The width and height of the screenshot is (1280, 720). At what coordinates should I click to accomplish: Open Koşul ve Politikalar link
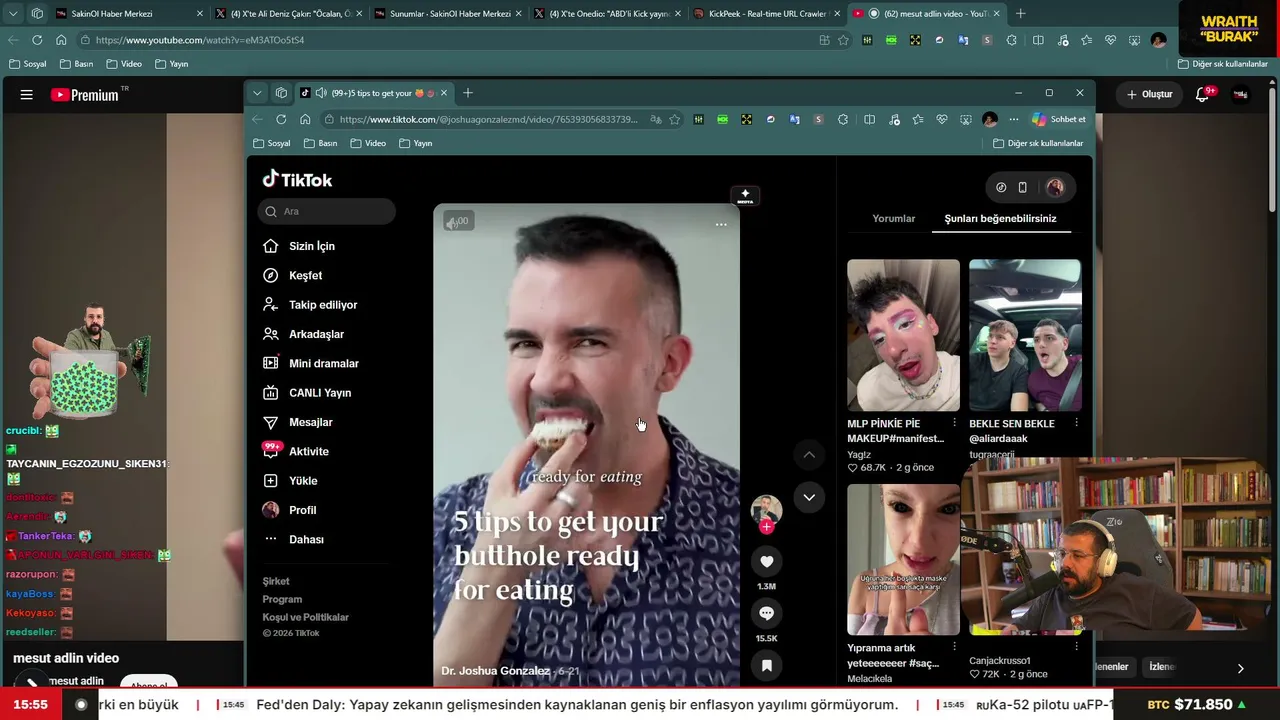pos(305,617)
